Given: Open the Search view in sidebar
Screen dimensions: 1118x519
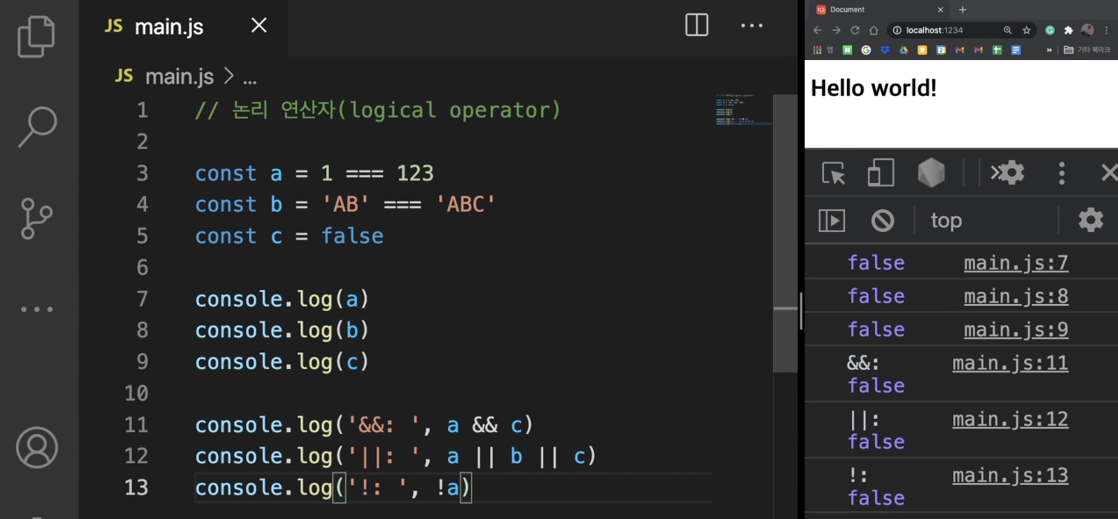Looking at the screenshot, I should [x=36, y=127].
